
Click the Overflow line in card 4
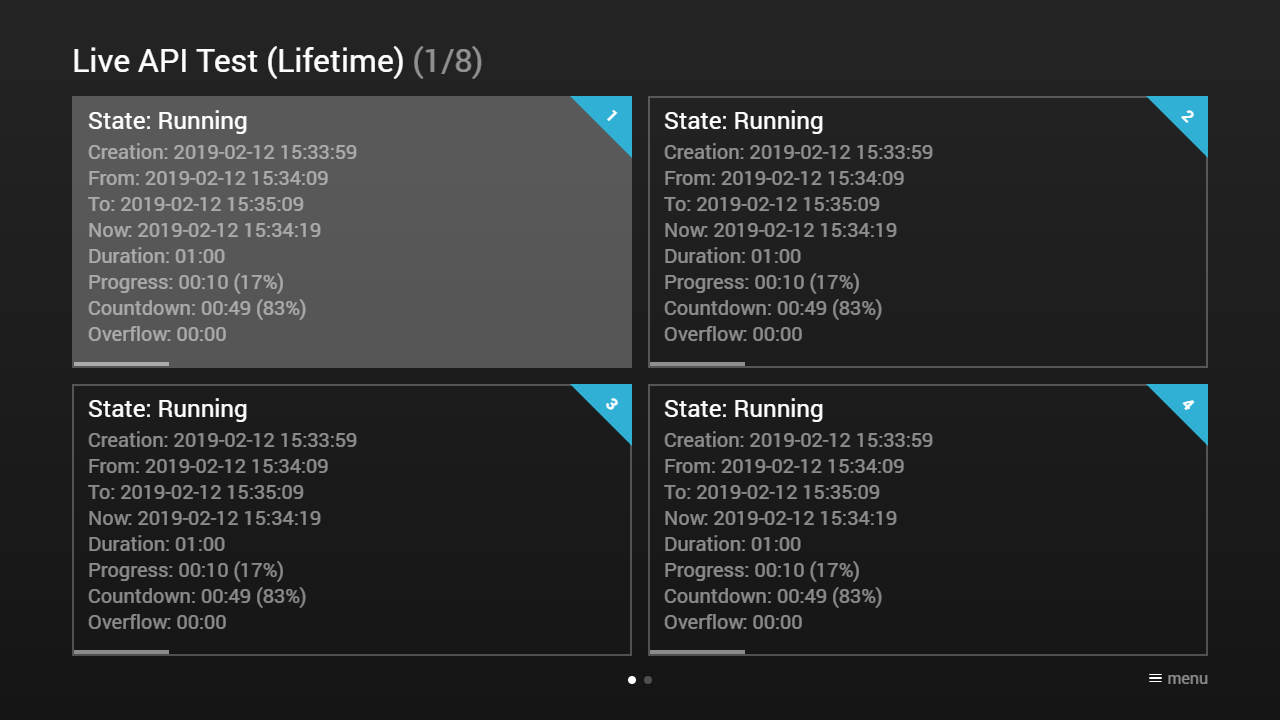coord(732,622)
